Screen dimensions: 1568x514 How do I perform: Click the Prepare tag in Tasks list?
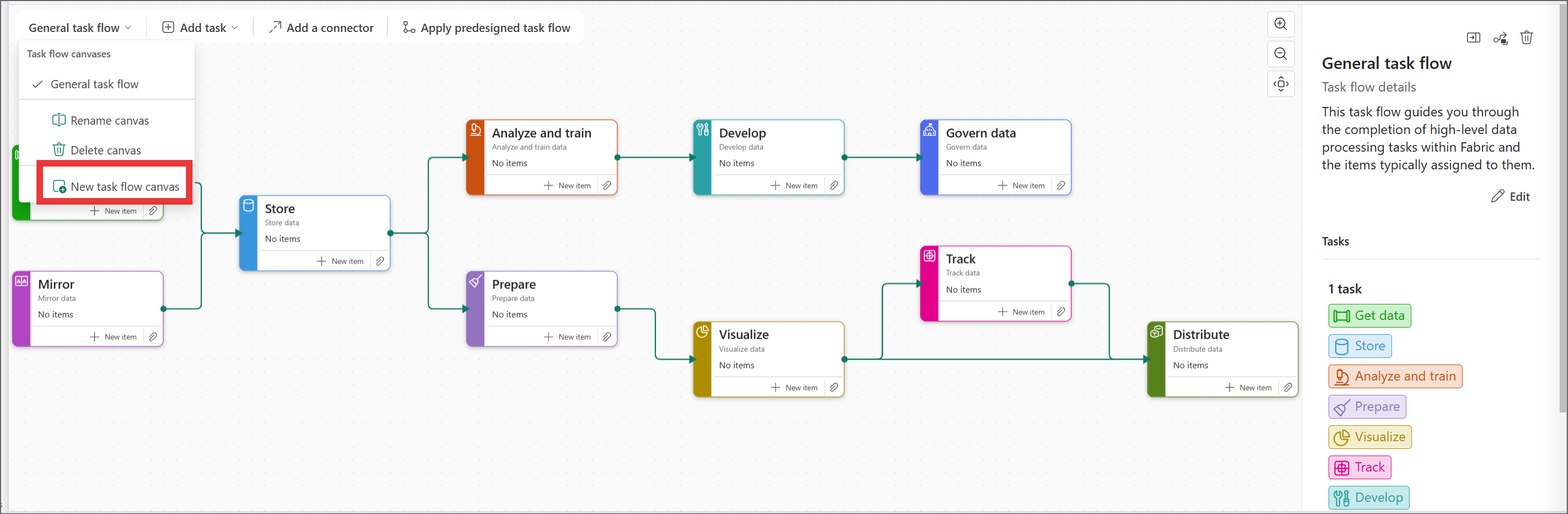(1367, 407)
